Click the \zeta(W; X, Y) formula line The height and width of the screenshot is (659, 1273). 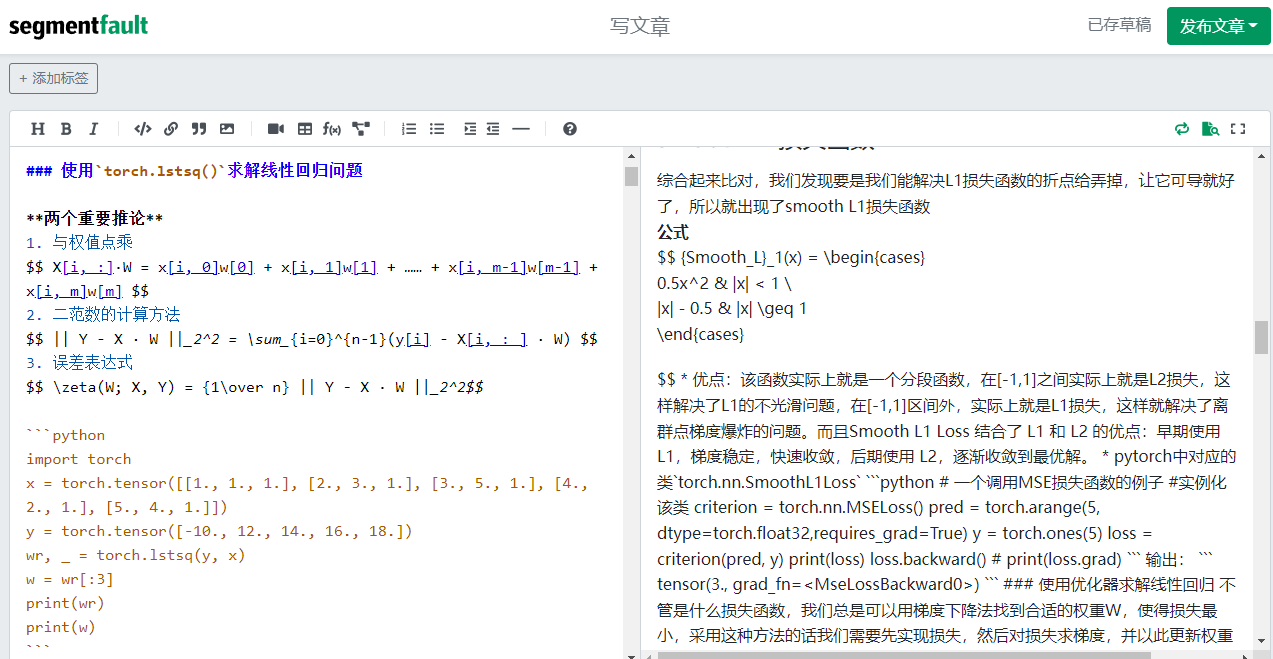pyautogui.click(x=255, y=387)
